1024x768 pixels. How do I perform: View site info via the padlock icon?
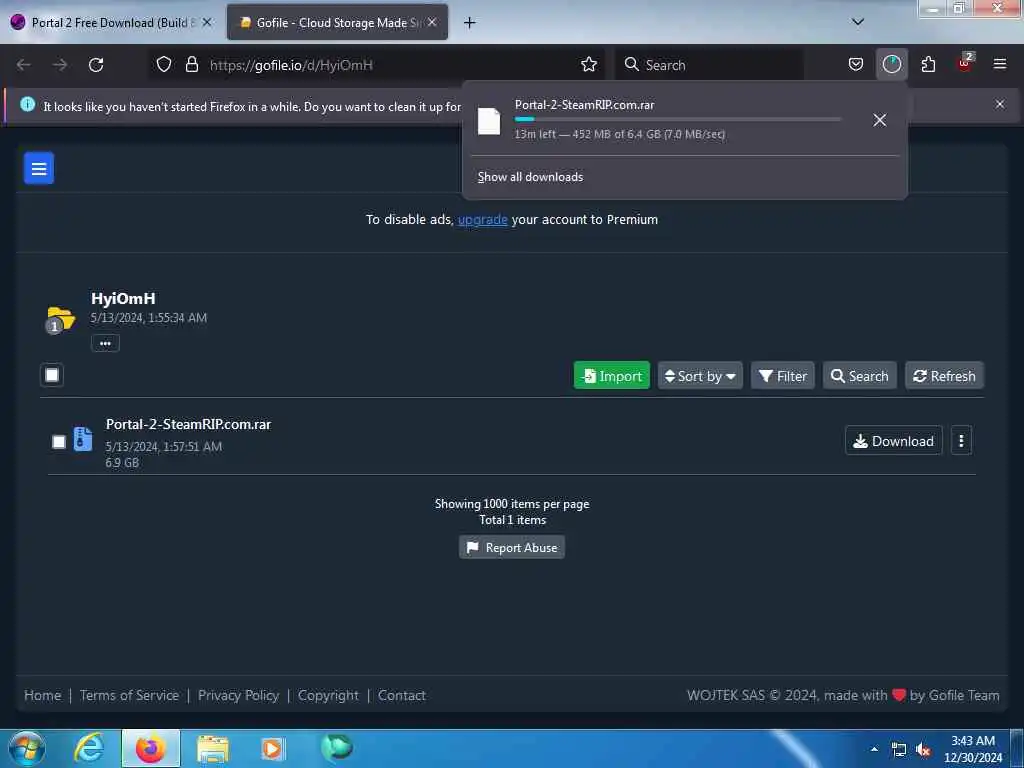pos(191,65)
